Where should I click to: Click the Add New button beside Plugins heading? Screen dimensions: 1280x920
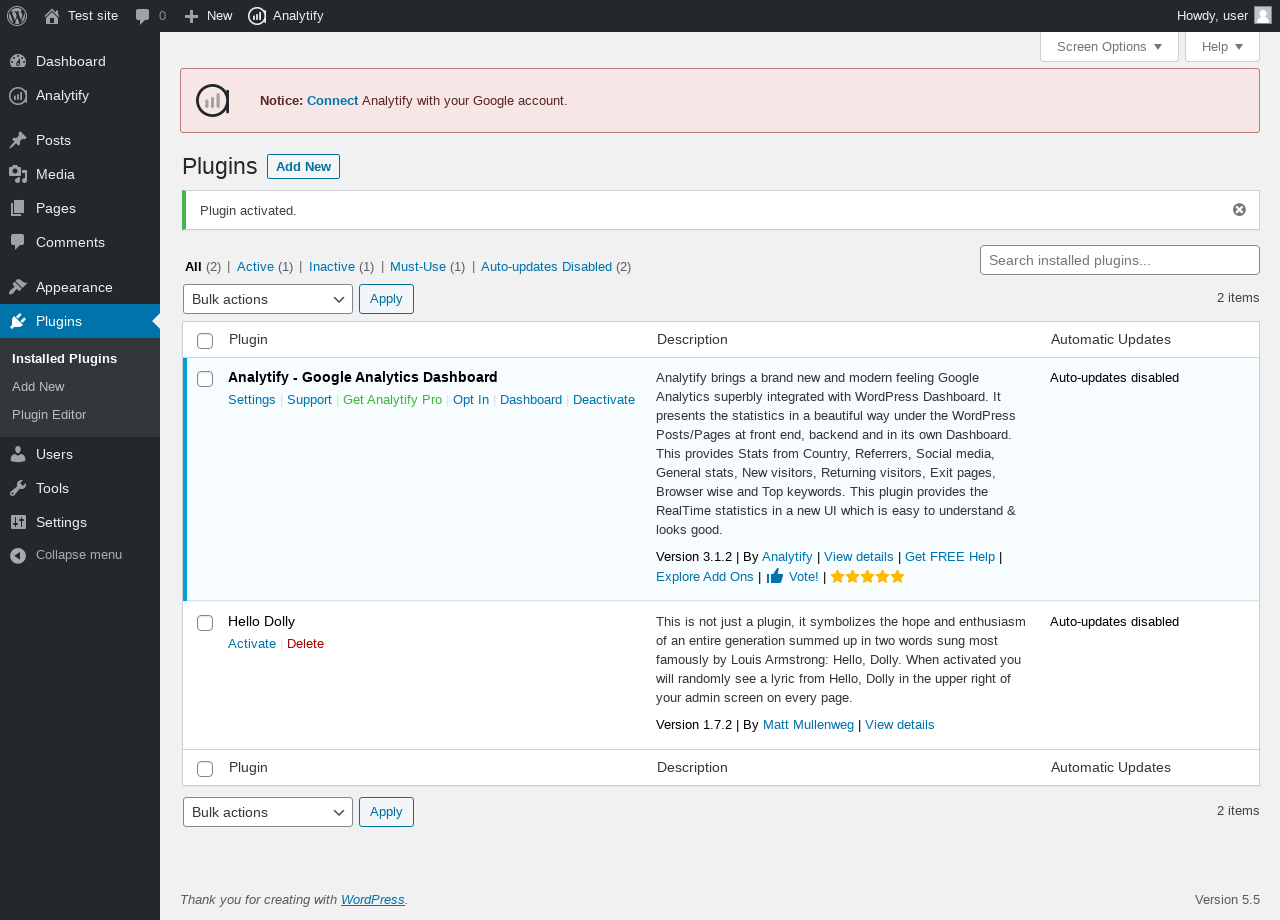coord(303,167)
